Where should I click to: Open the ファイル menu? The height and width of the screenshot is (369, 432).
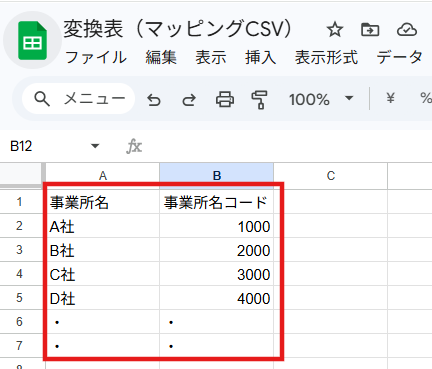coord(96,57)
